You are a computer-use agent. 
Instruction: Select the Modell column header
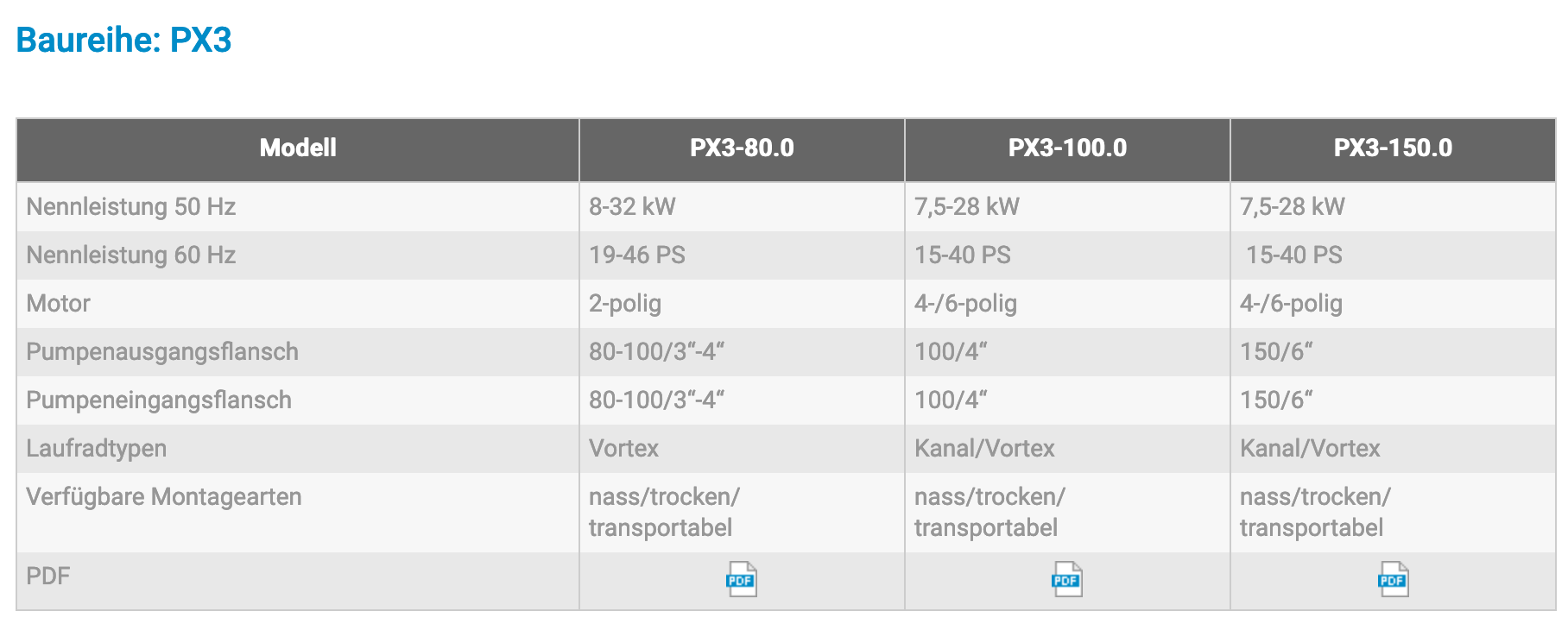(x=298, y=148)
